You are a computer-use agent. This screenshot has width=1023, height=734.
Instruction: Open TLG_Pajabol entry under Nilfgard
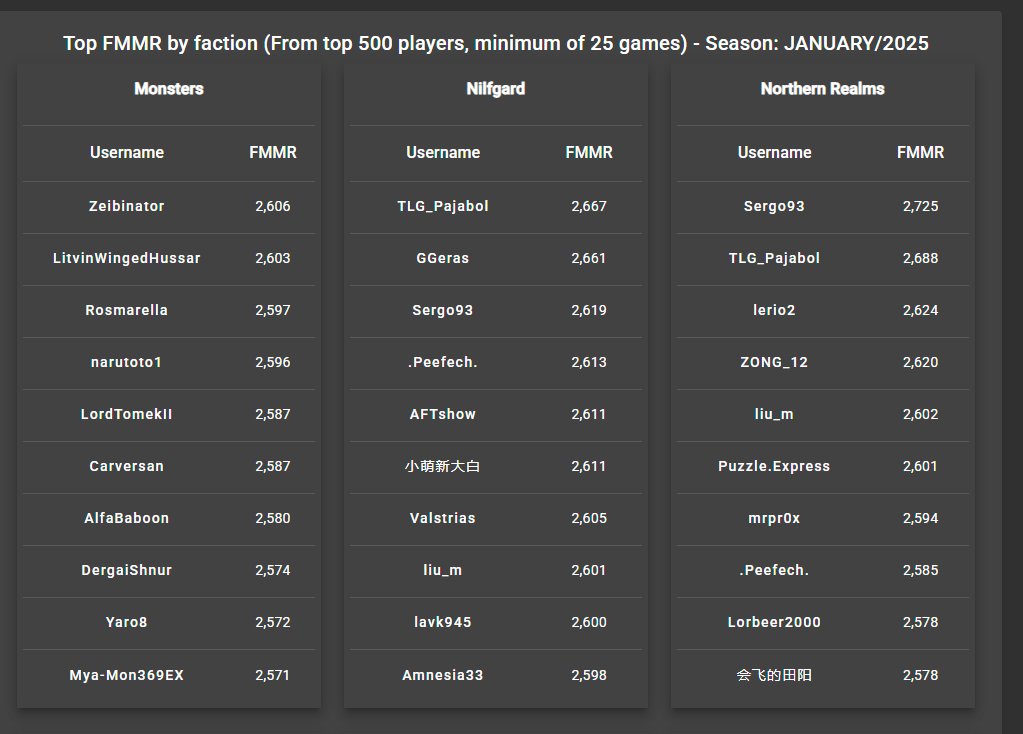click(x=443, y=206)
